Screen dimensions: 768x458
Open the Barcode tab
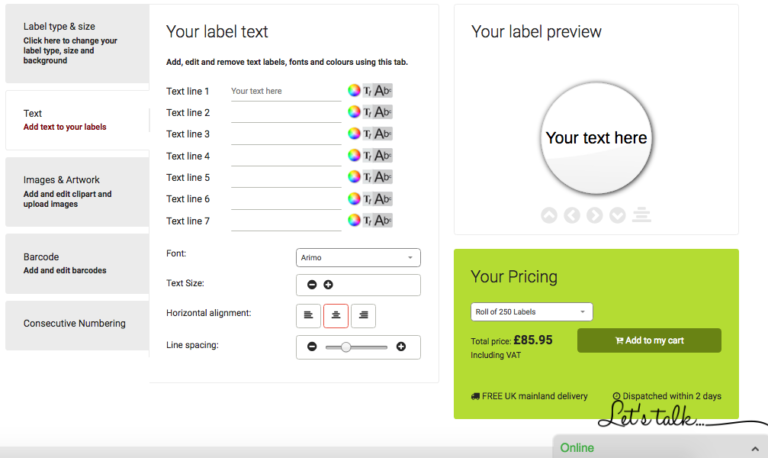76,263
